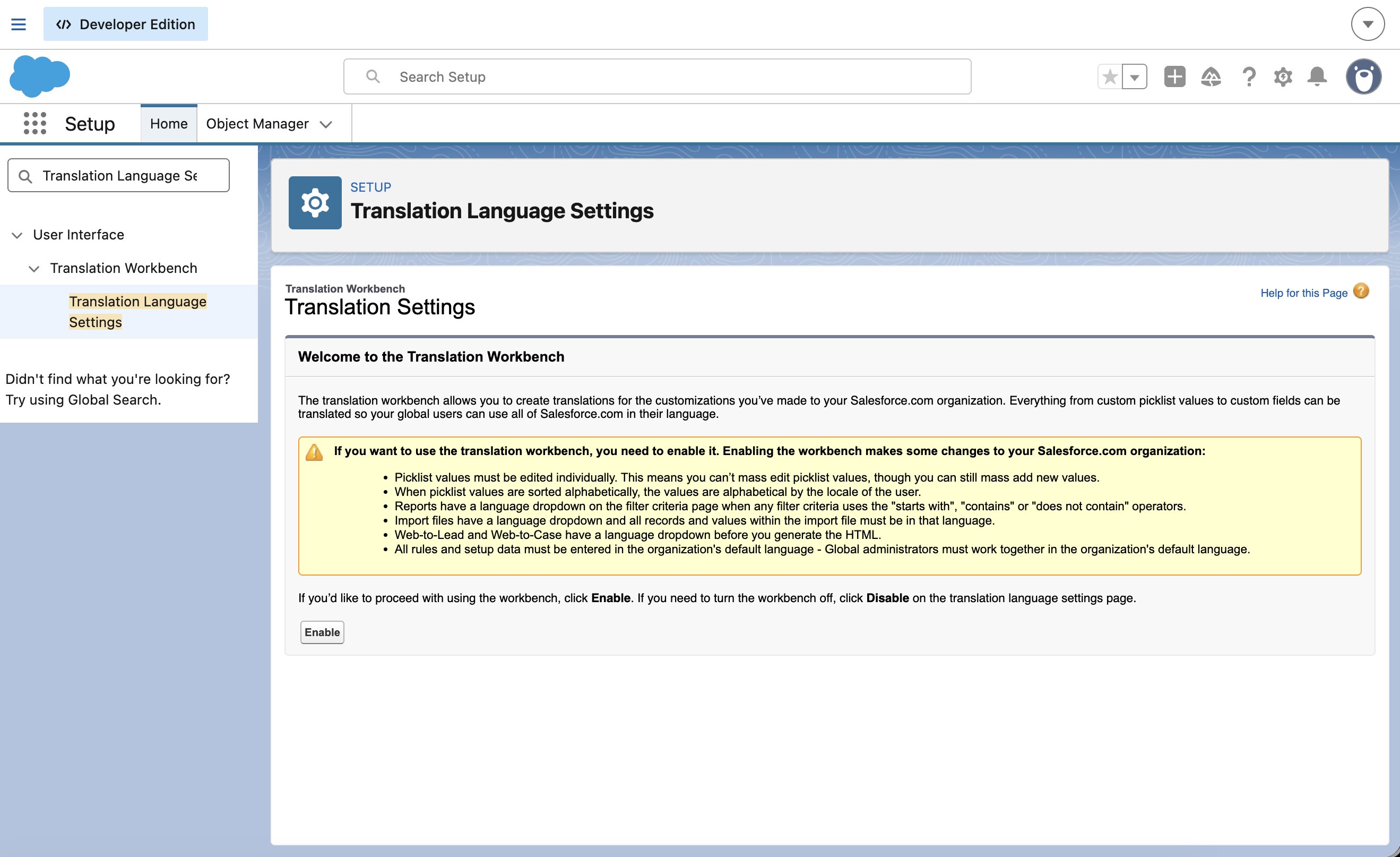Viewport: 1400px width, 857px height.
Task: Click the SETUP breadcrumb link
Action: coord(370,187)
